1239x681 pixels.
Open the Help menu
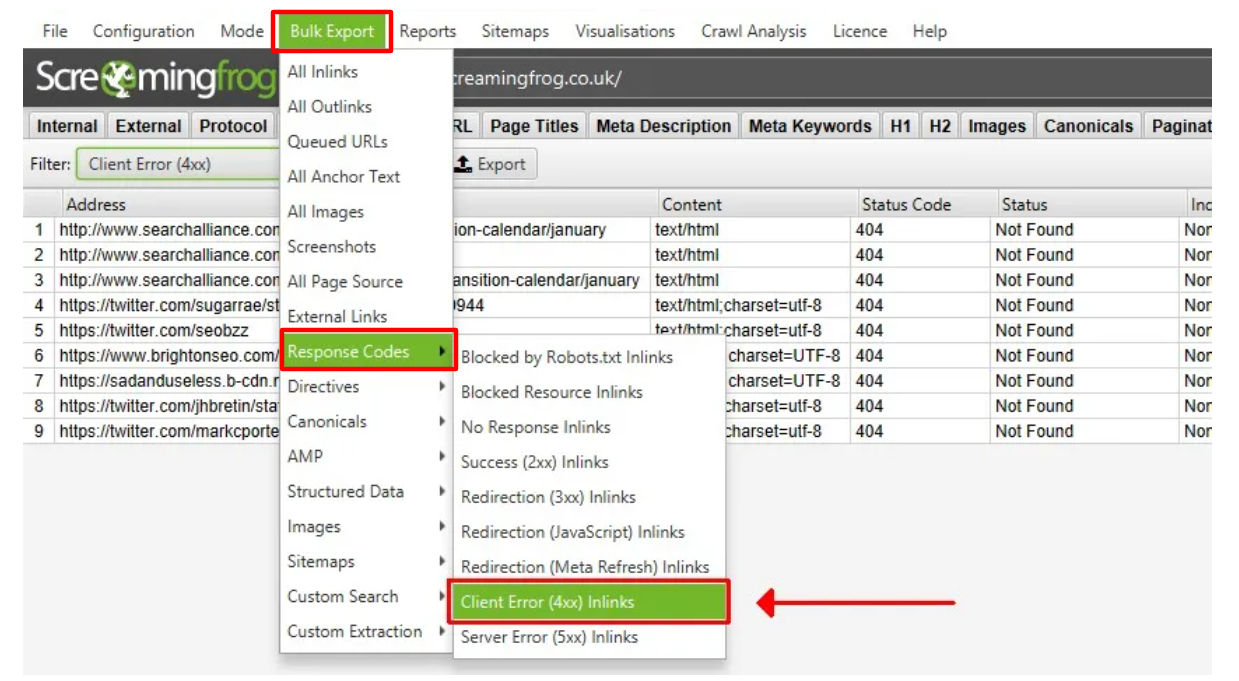coord(929,31)
